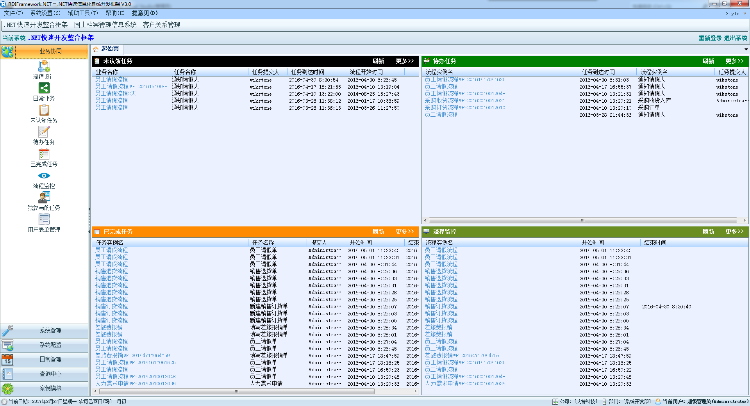Viewport: 750px width, 406px height.
Task: Open the window-with-globe icon navigation group
Action: pyautogui.click(x=7, y=345)
